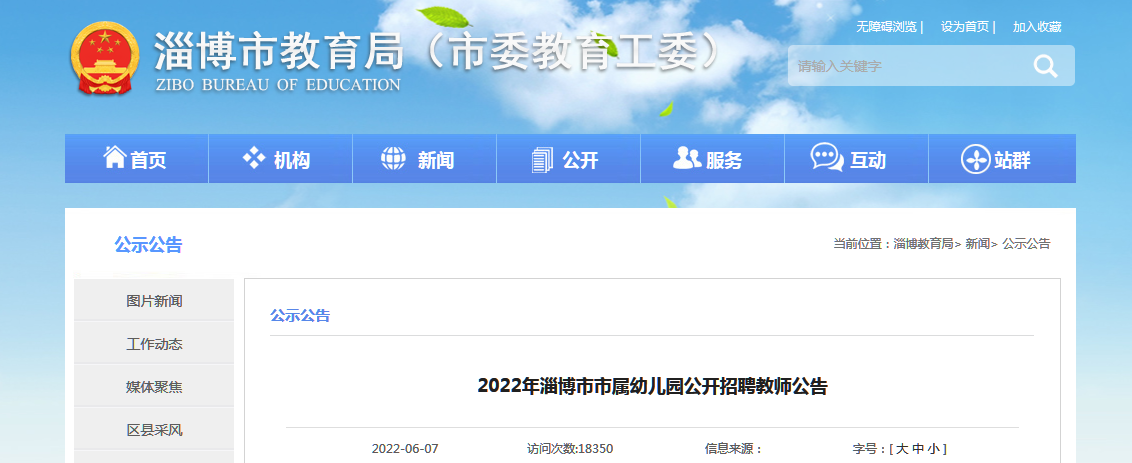Open the 机构 navigation menu

pyautogui.click(x=280, y=158)
